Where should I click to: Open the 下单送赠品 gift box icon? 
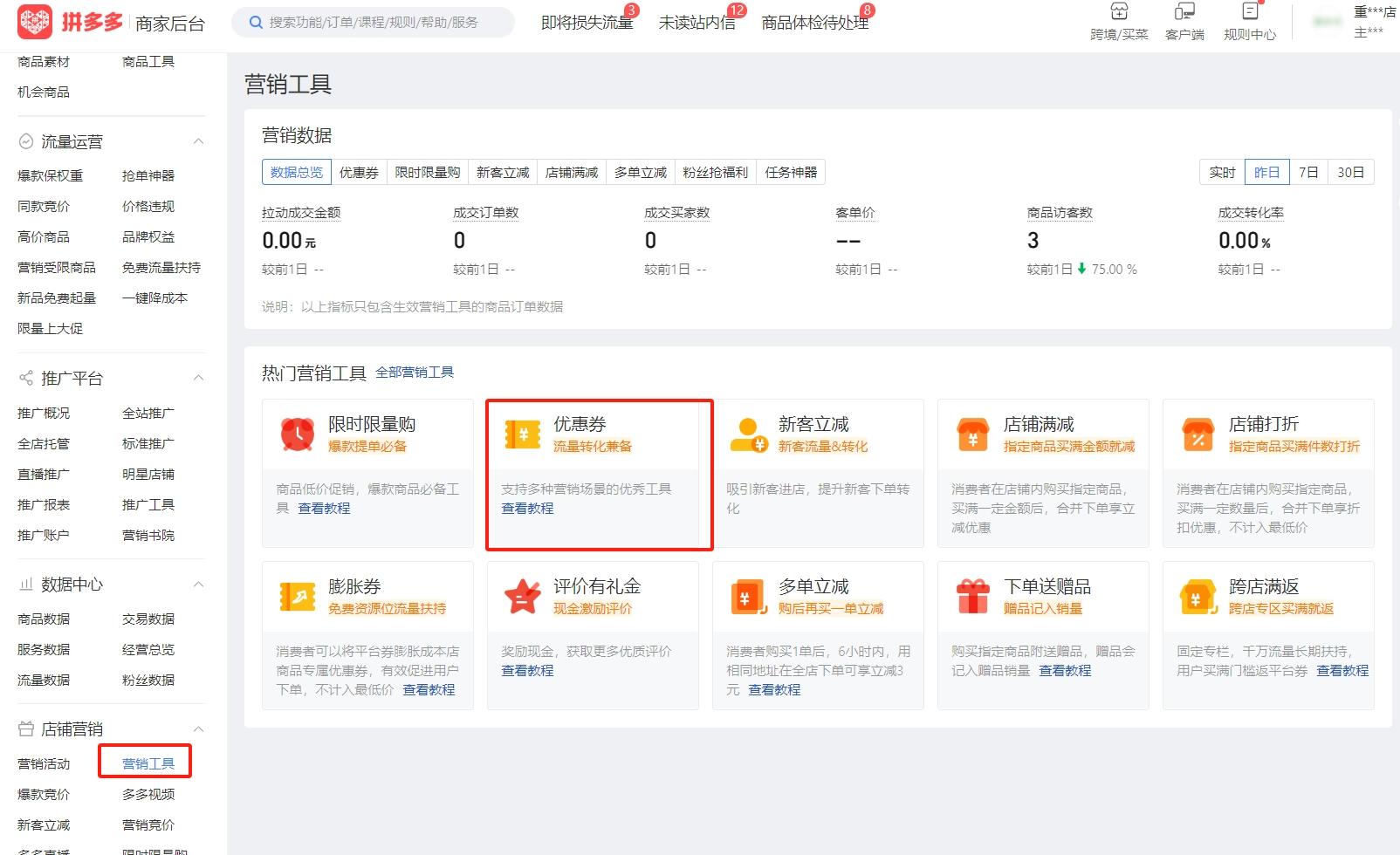971,597
